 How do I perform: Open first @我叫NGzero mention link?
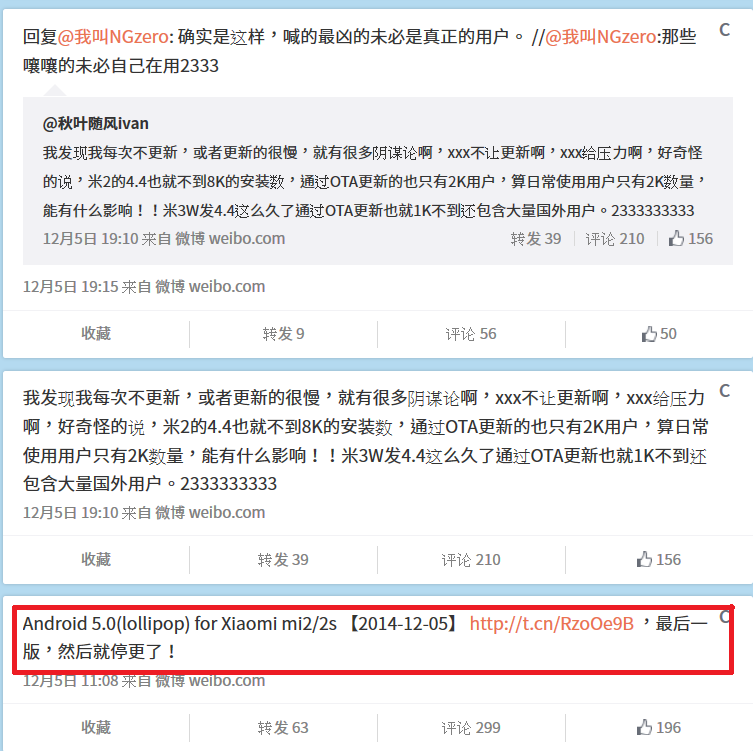113,36
